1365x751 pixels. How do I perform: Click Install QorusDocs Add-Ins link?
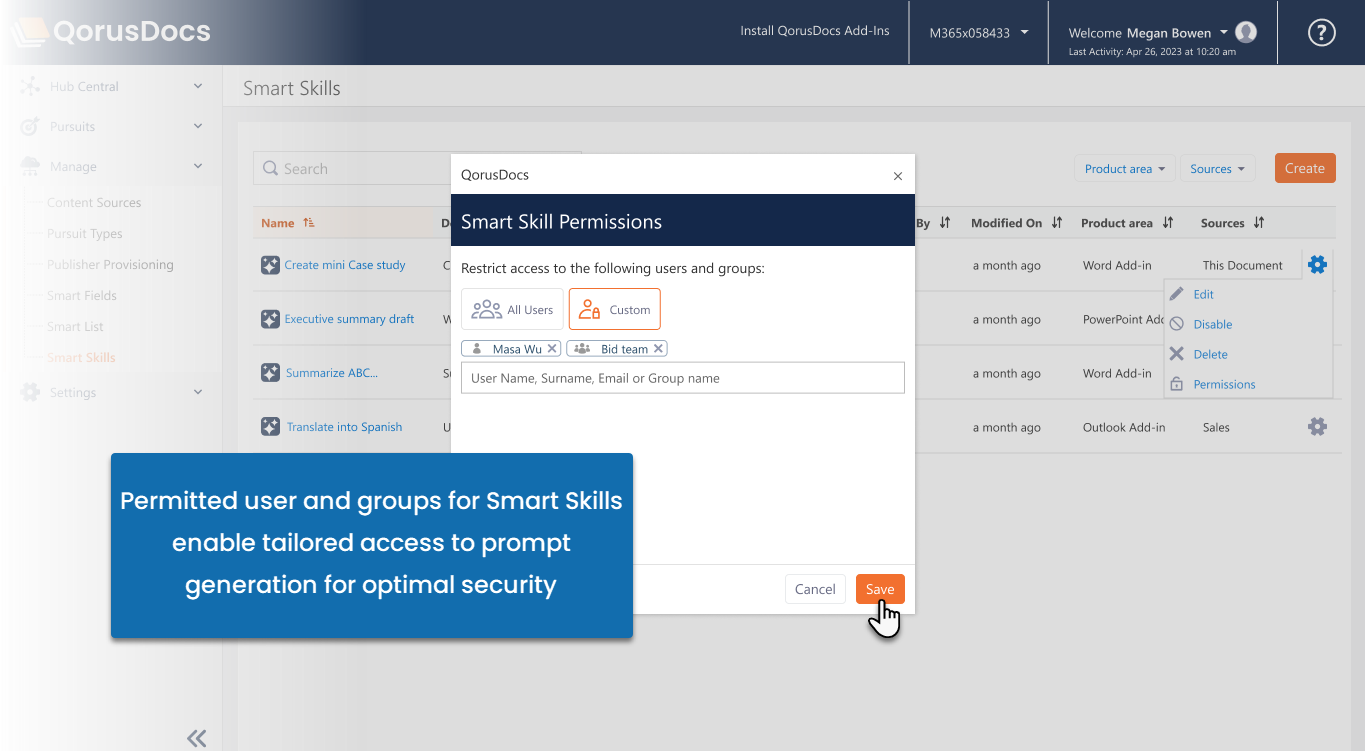click(x=815, y=31)
